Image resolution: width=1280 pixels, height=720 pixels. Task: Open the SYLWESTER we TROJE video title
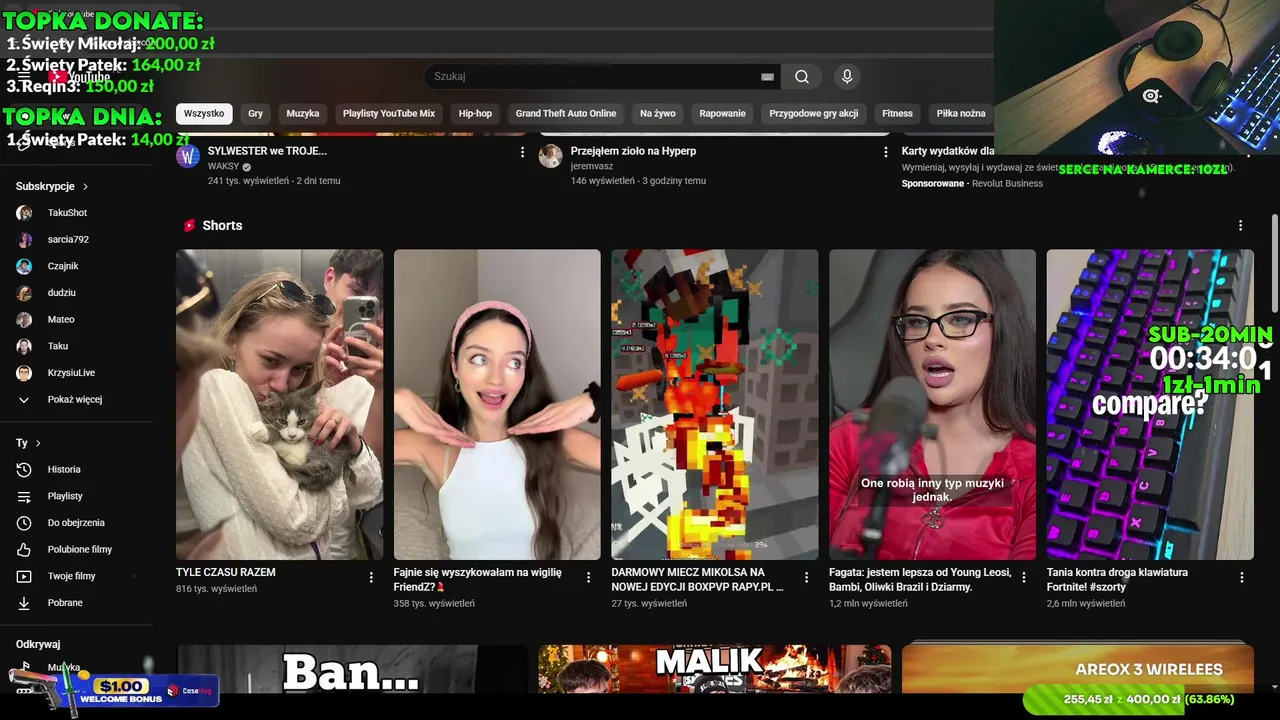[x=267, y=151]
